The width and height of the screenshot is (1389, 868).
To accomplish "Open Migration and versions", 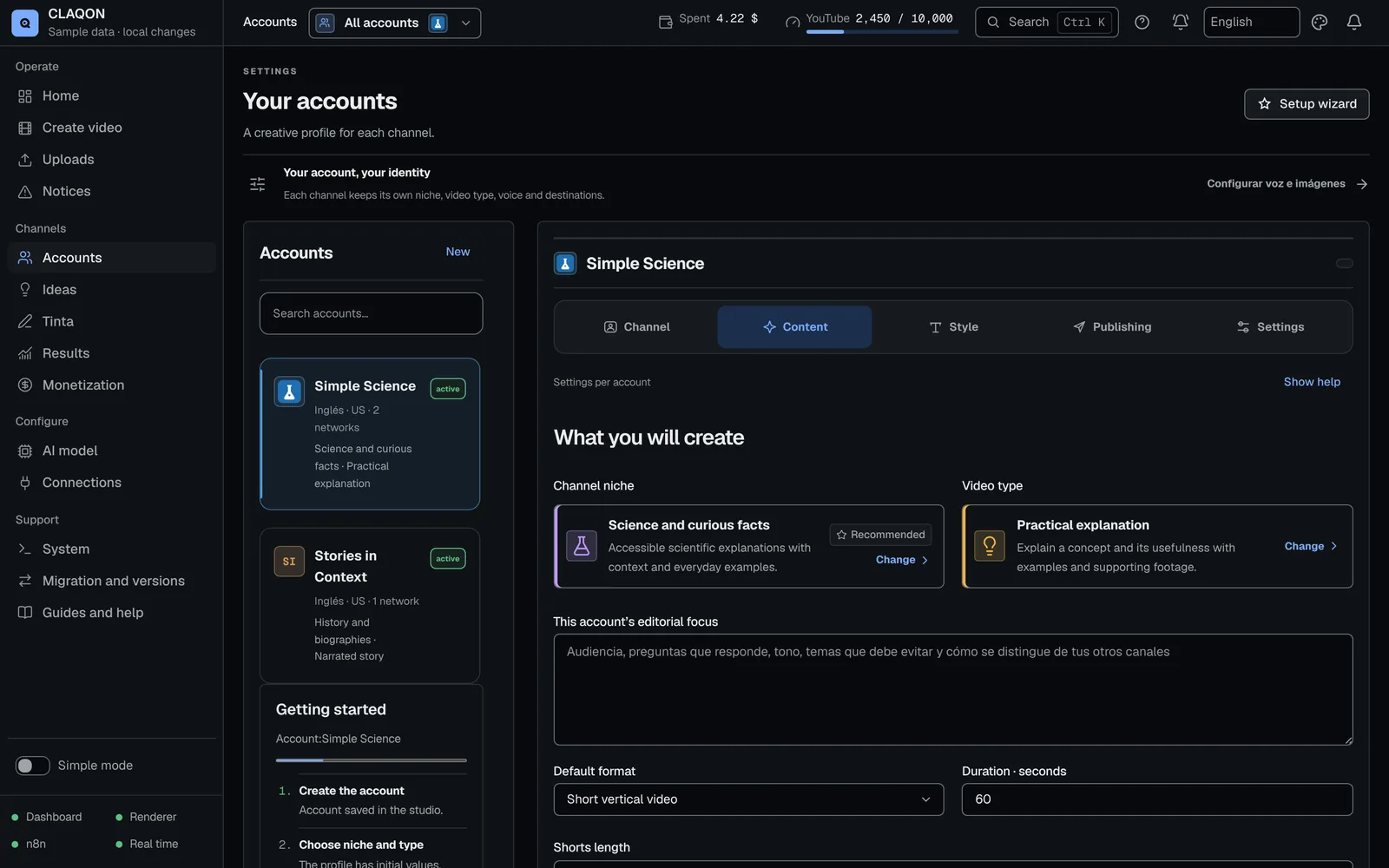I will point(111,581).
